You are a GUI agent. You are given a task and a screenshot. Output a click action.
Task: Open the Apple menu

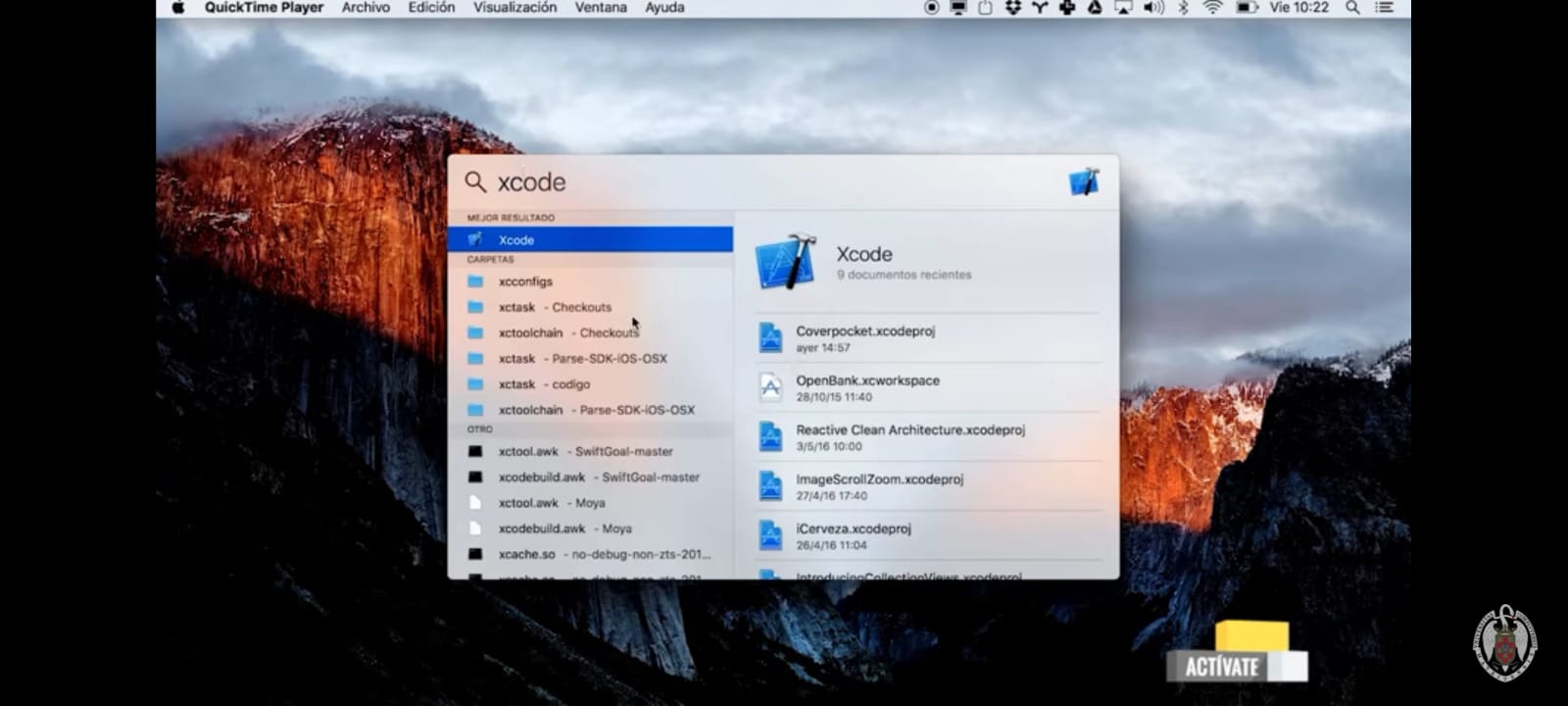[178, 7]
